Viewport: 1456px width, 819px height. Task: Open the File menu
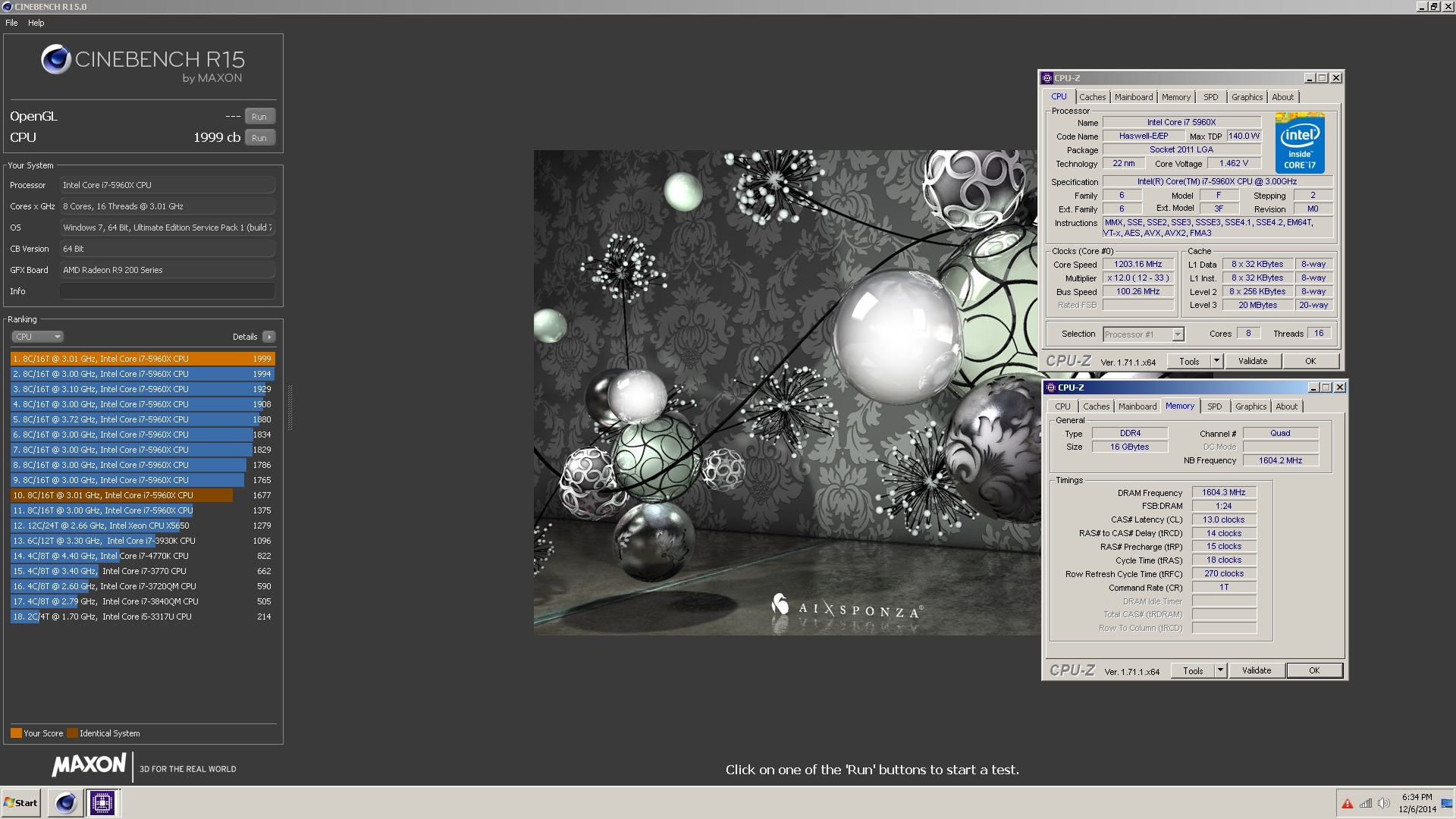tap(11, 23)
